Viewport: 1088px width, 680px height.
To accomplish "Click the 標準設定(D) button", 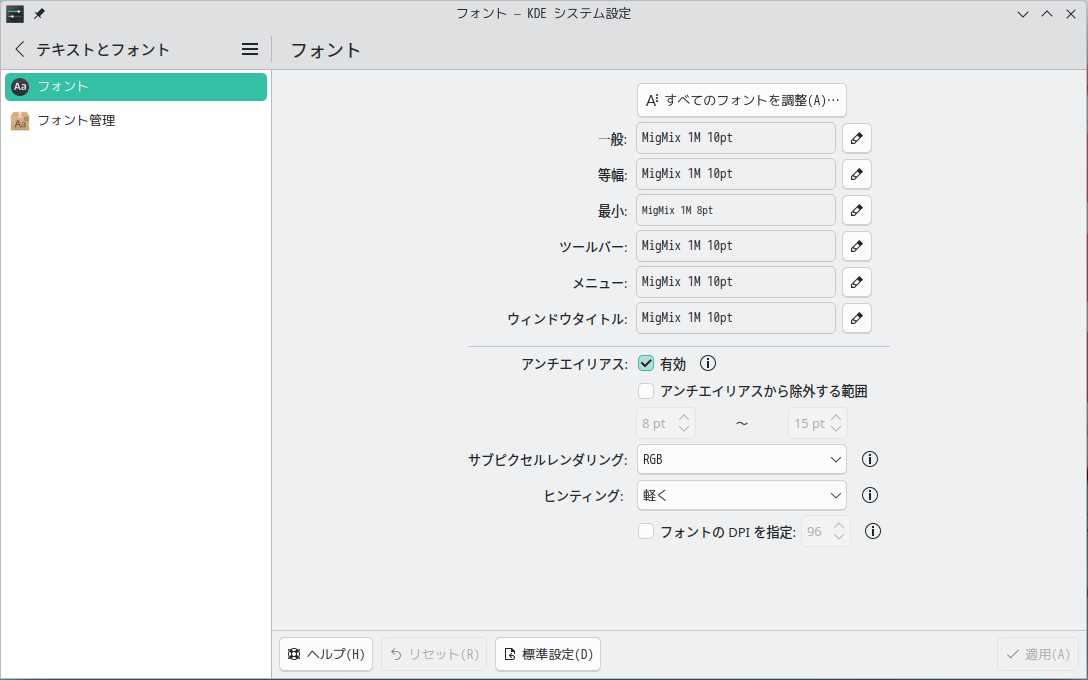I will [x=547, y=654].
